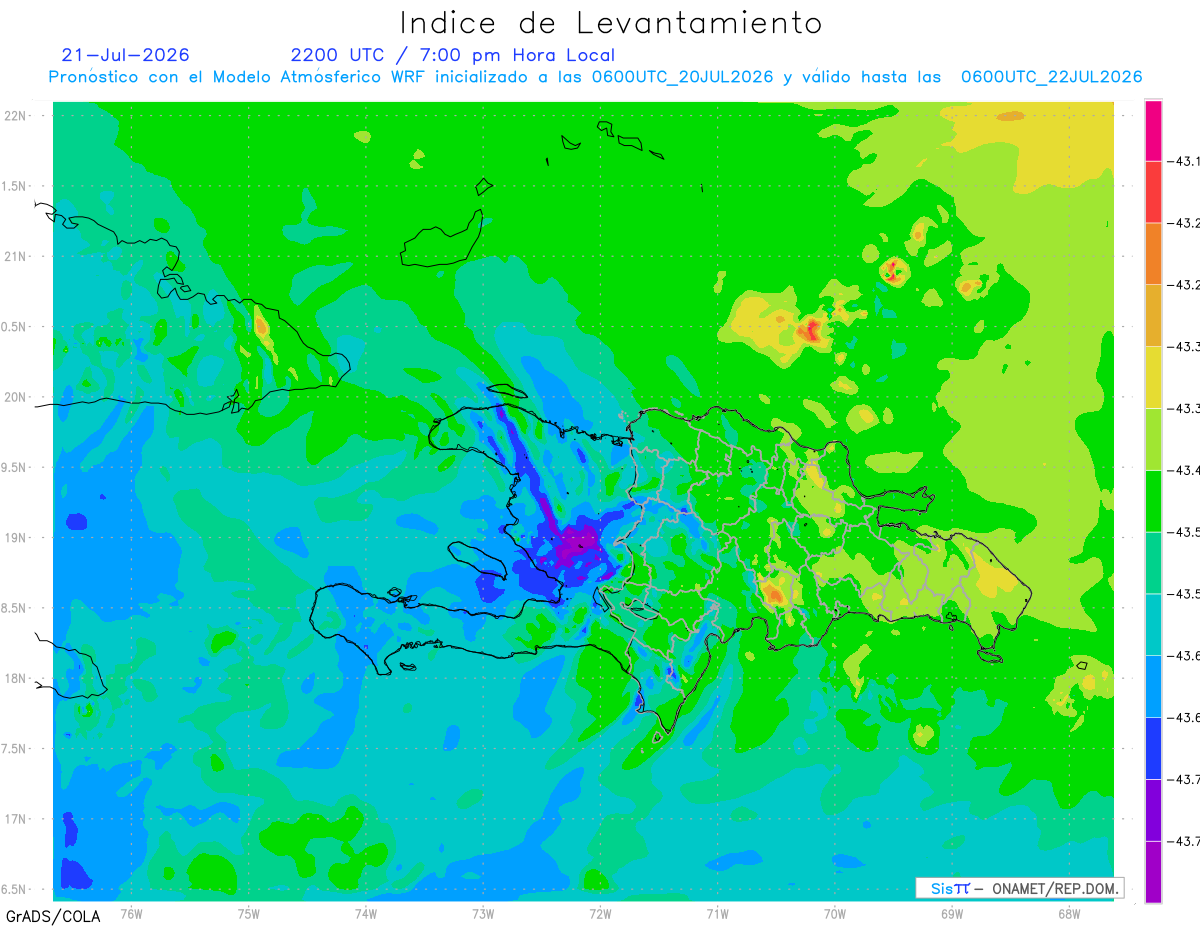Viewport: 1200px width, 927px height.
Task: Click the 20N latitude label
Action: (x=16, y=397)
